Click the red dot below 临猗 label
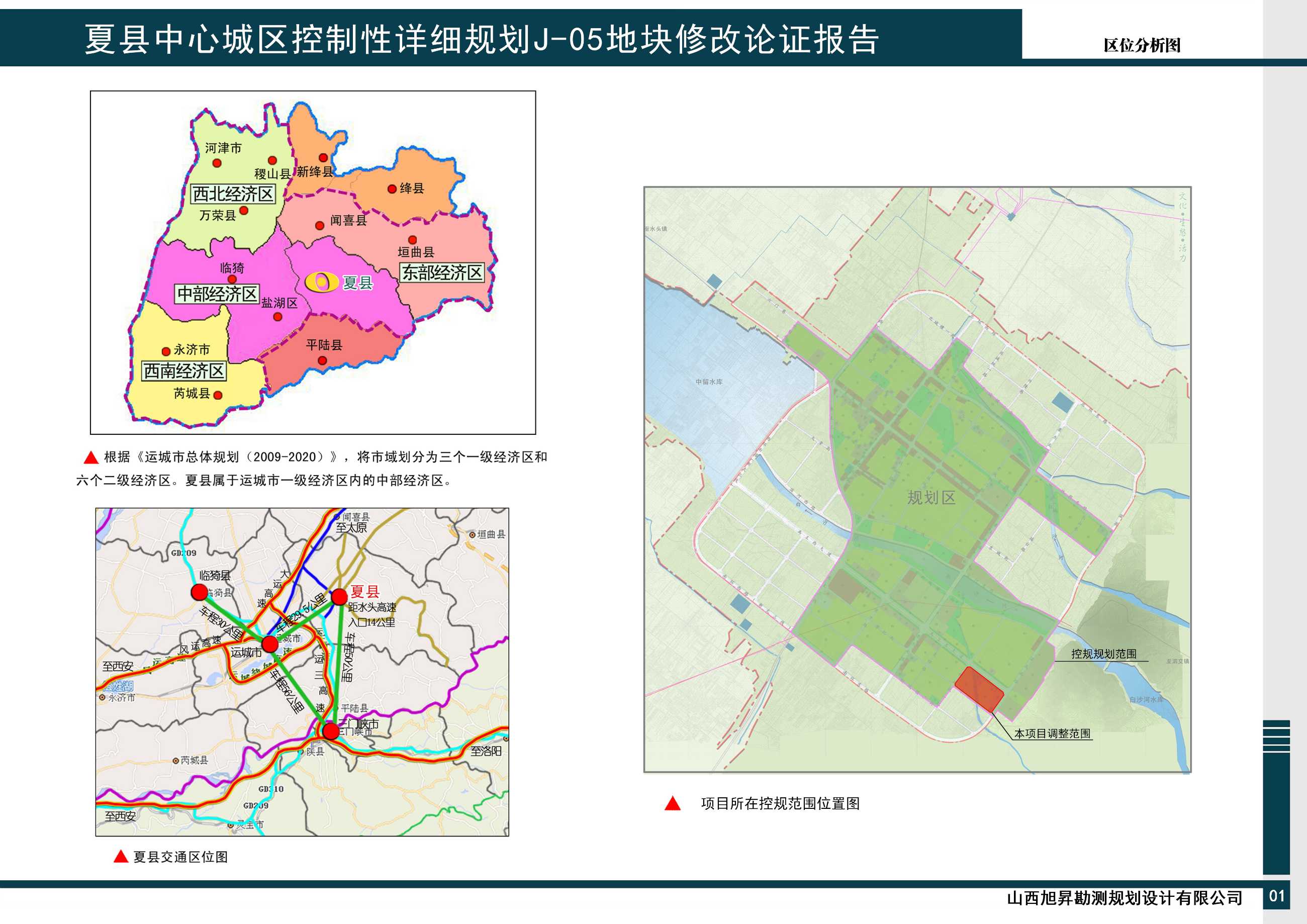This screenshot has height=924, width=1307. coord(232,280)
